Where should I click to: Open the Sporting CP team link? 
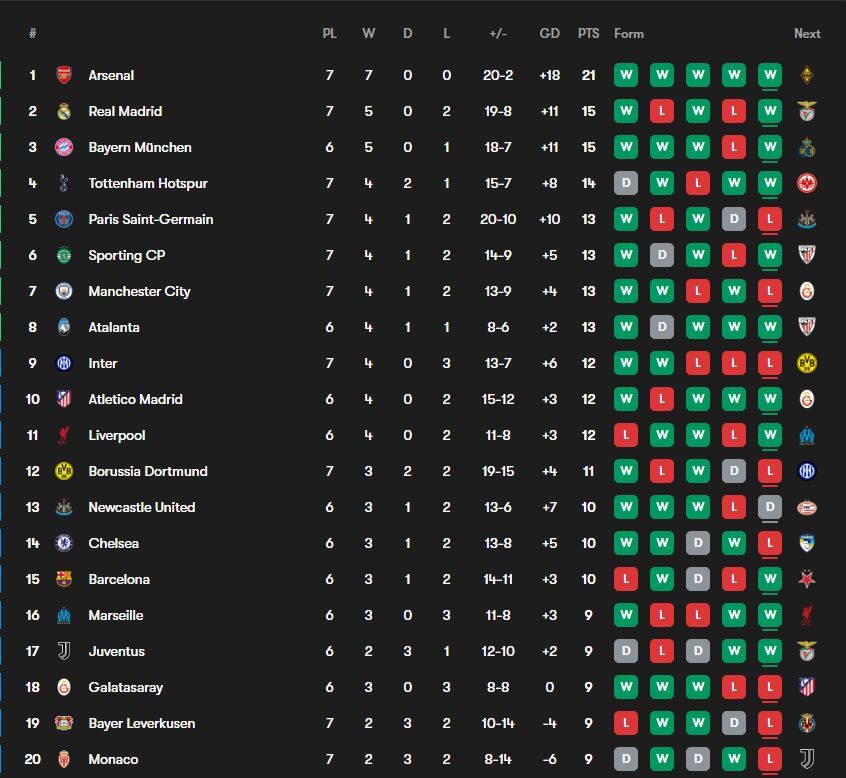(x=126, y=255)
